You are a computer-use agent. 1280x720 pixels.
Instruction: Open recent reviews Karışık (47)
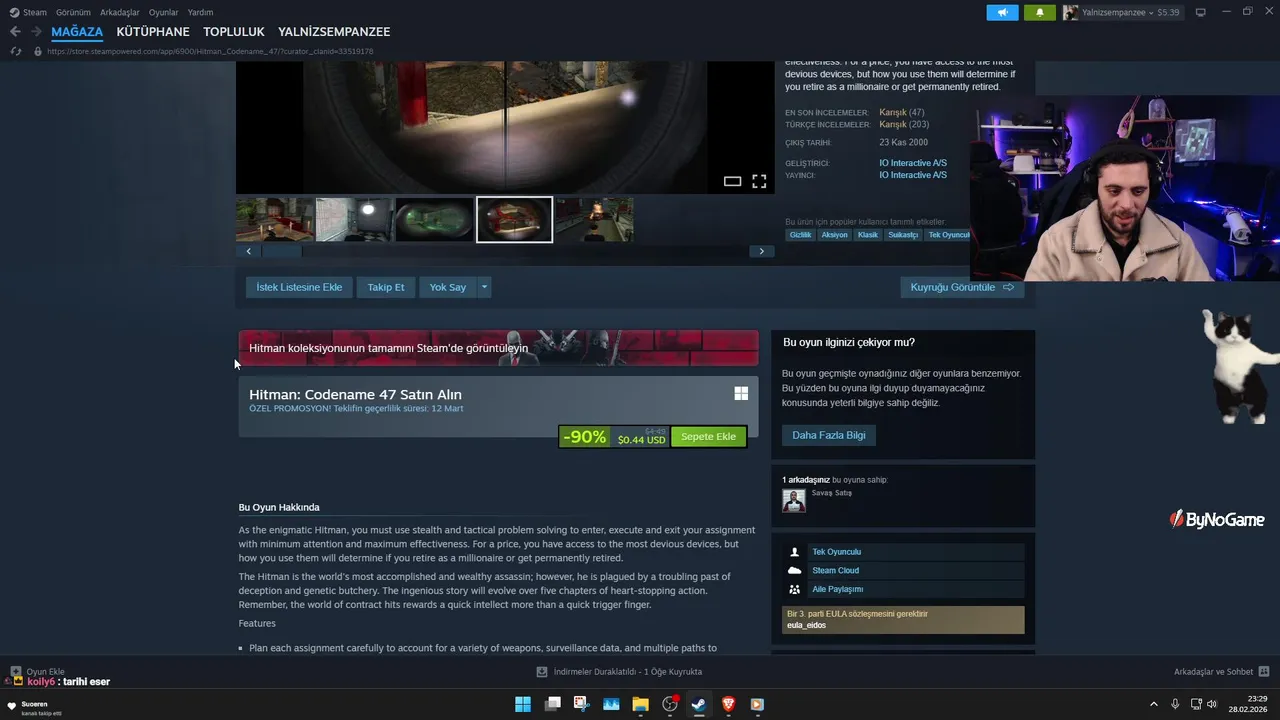(x=901, y=112)
